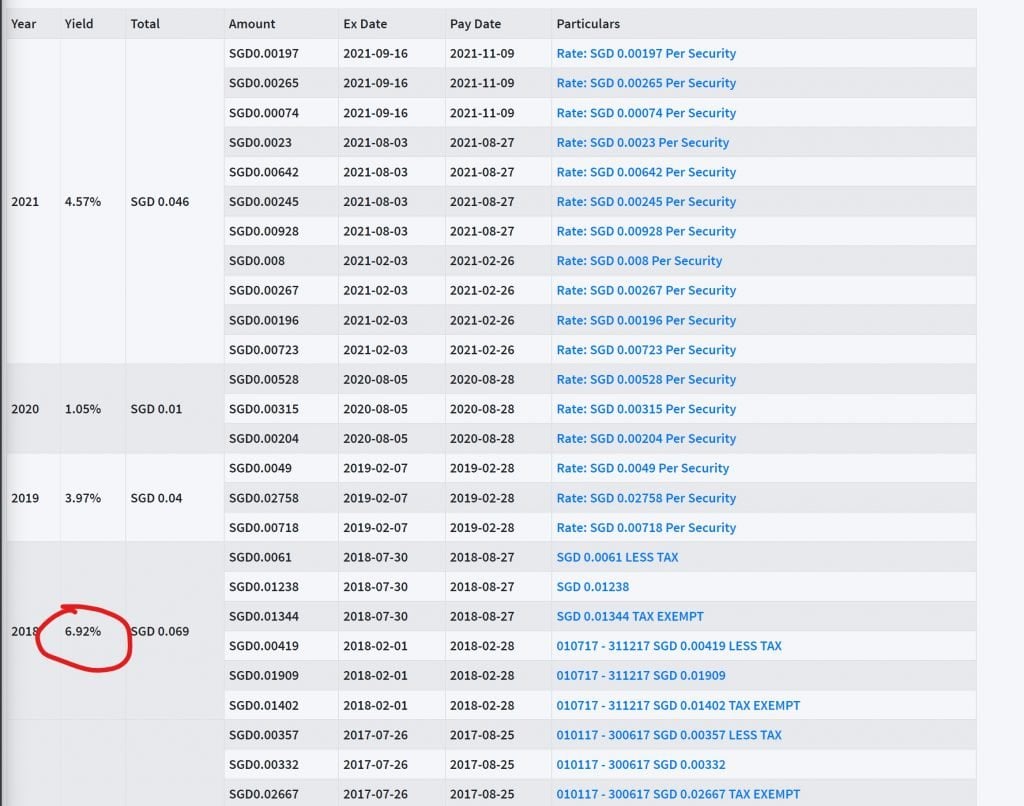Click the "Rate: SGD 0.02758 Per Security" link
1024x806 pixels.
coord(646,498)
